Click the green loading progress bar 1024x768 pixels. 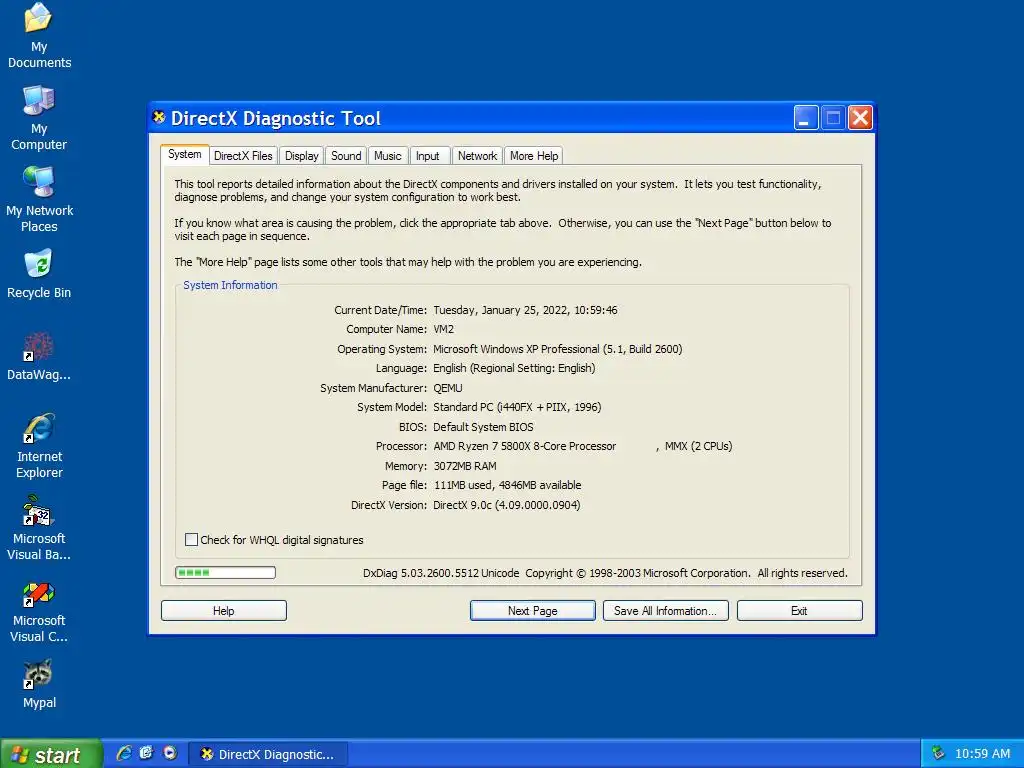point(225,573)
